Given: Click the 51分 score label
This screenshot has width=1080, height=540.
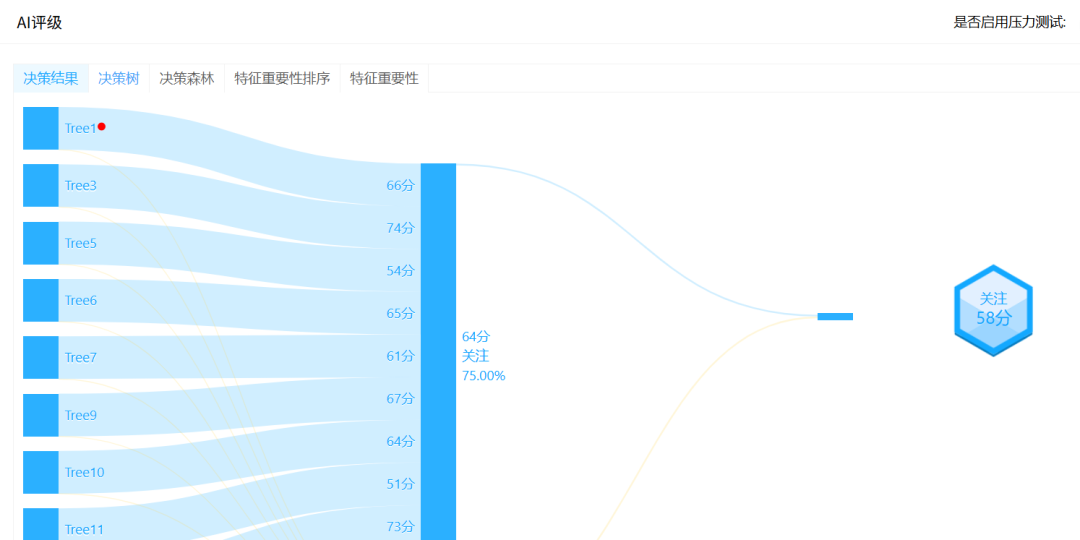Looking at the screenshot, I should coord(400,484).
